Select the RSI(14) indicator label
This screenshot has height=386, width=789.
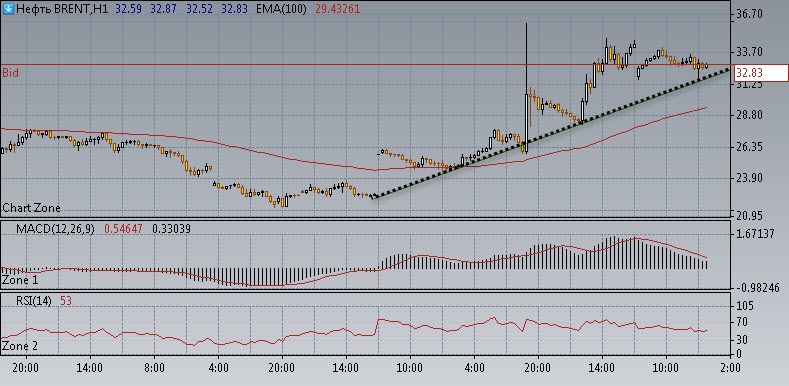point(33,301)
